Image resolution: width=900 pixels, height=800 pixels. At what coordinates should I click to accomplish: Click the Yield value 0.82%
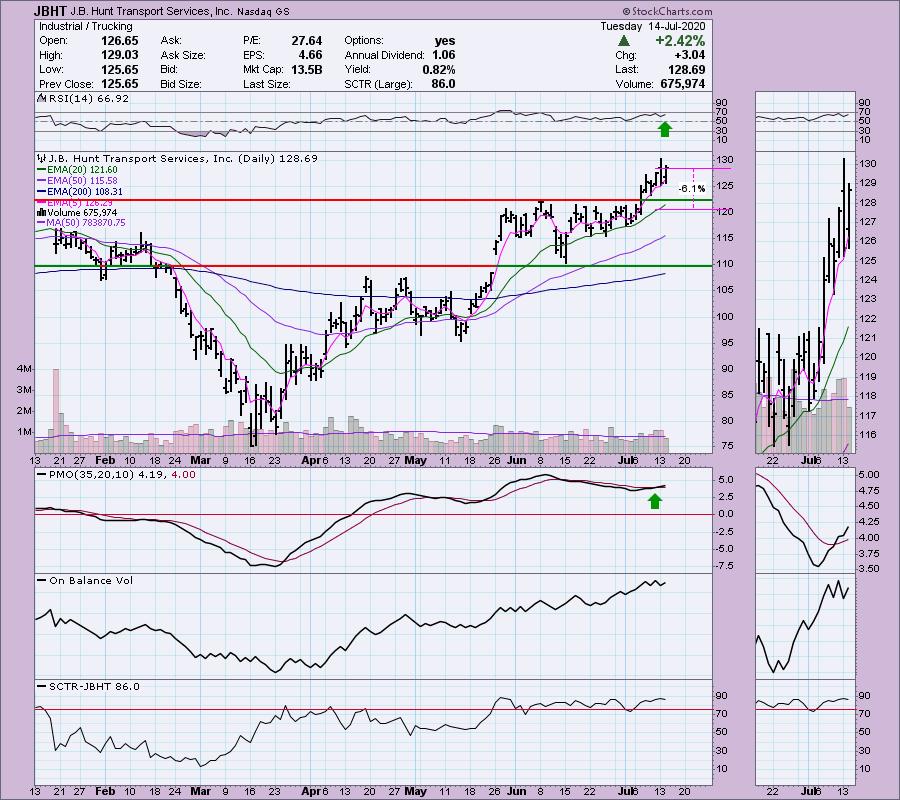pyautogui.click(x=439, y=69)
